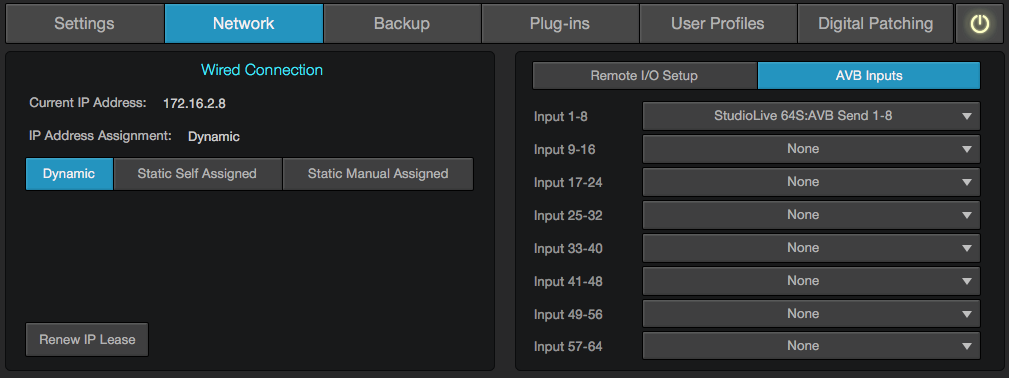Switch to Digital Patching tab

(875, 24)
